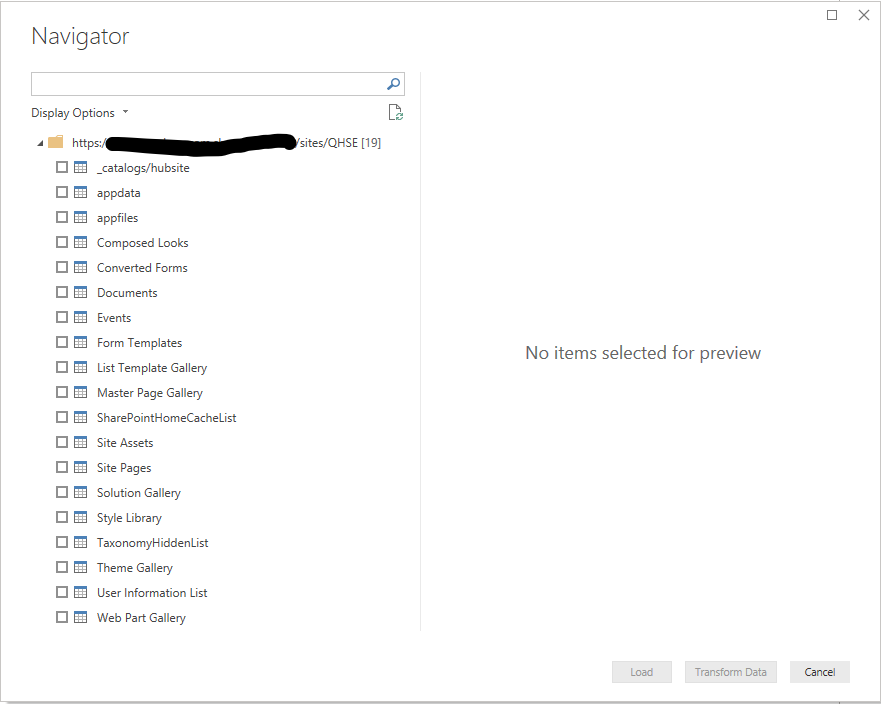
Task: Select the Composed Looks checkbox
Action: (62, 242)
